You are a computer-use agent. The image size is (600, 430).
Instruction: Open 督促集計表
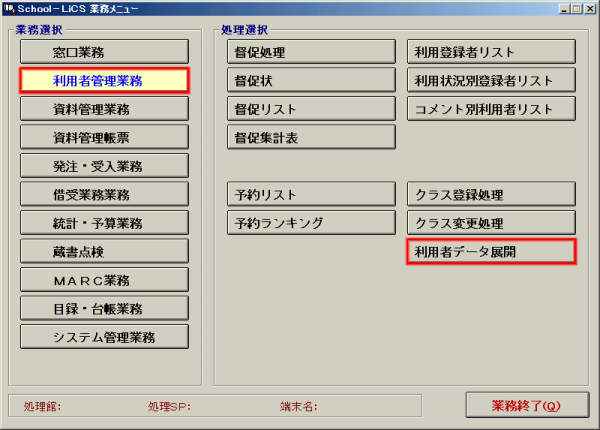click(311, 137)
